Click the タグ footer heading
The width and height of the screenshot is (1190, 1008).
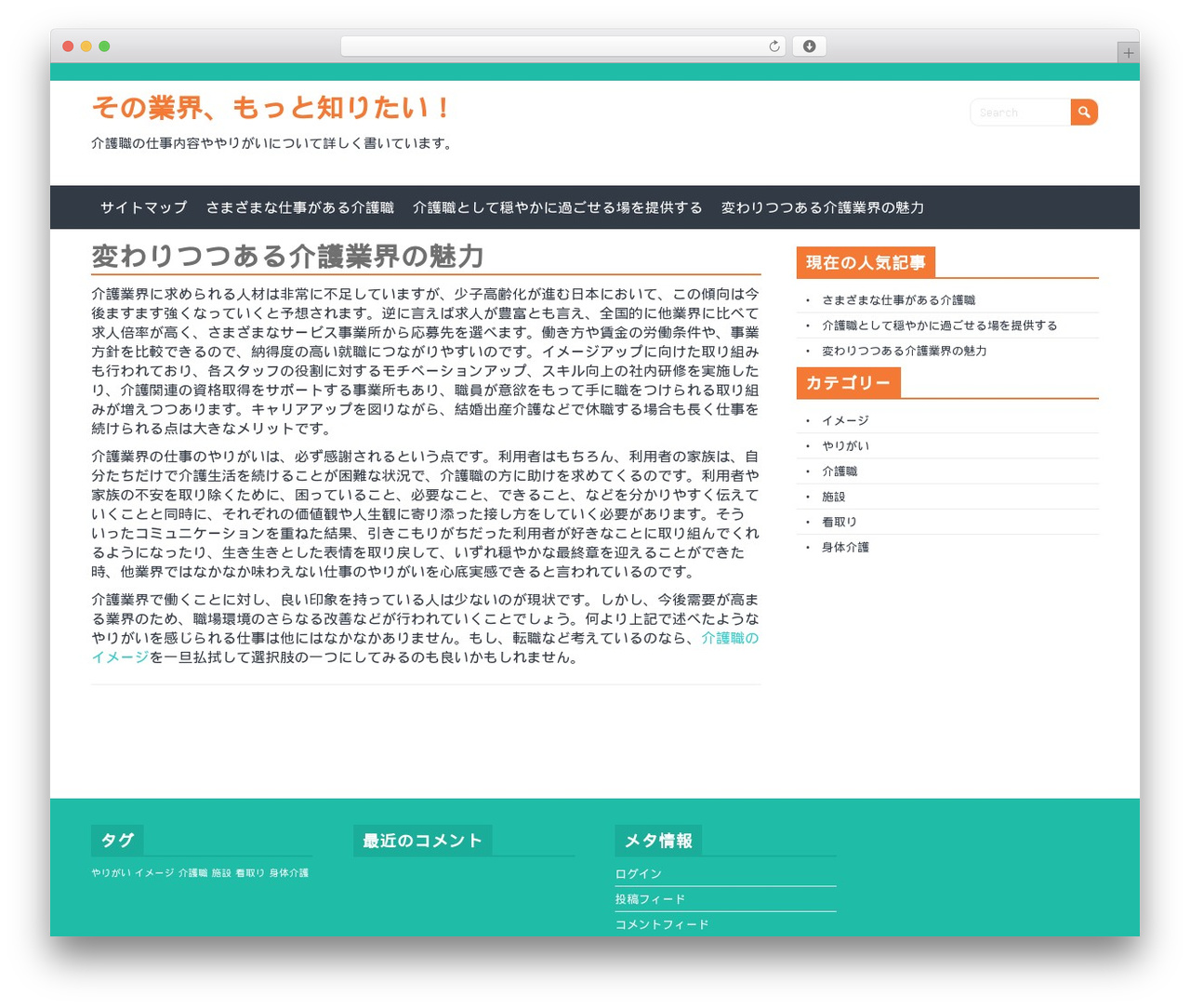coord(117,841)
